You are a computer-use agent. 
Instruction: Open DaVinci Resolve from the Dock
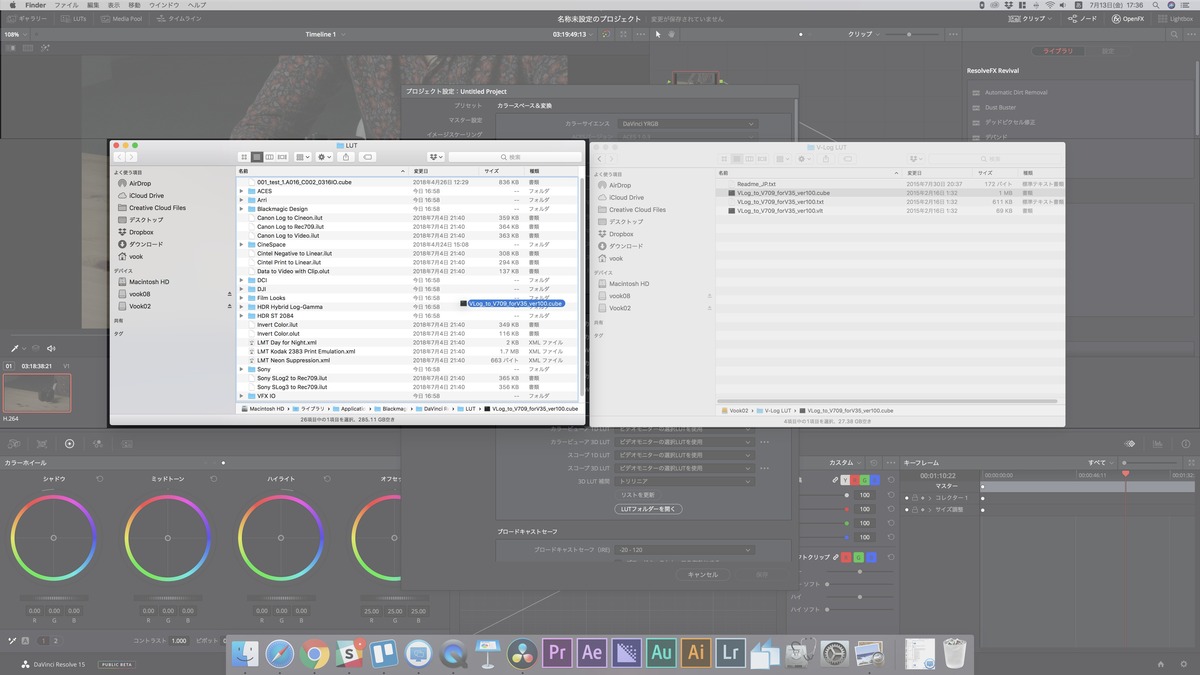[x=522, y=653]
